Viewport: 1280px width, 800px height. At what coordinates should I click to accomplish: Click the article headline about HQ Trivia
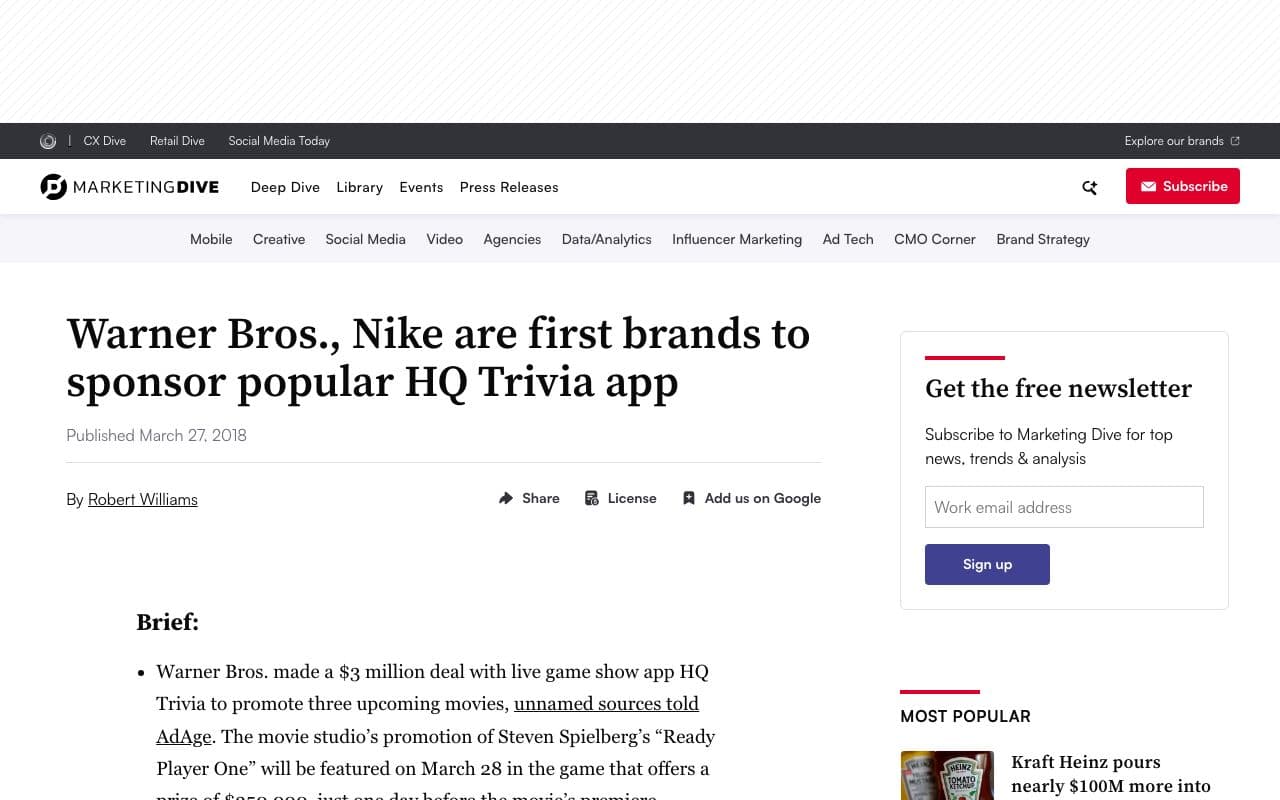tap(438, 357)
